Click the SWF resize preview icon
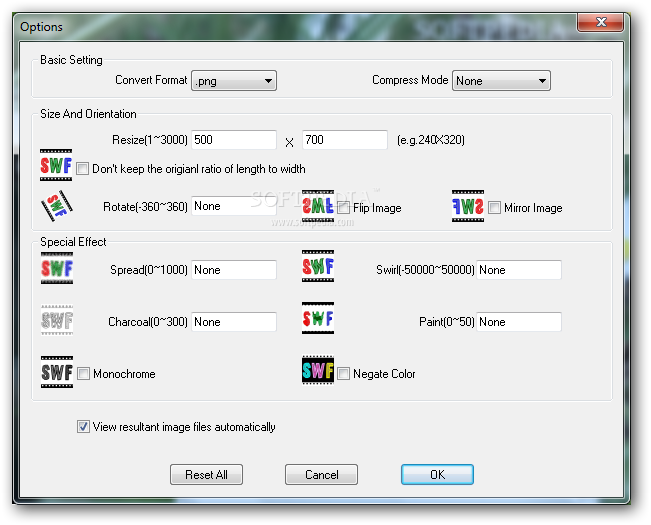This screenshot has width=651, height=525. click(x=56, y=165)
